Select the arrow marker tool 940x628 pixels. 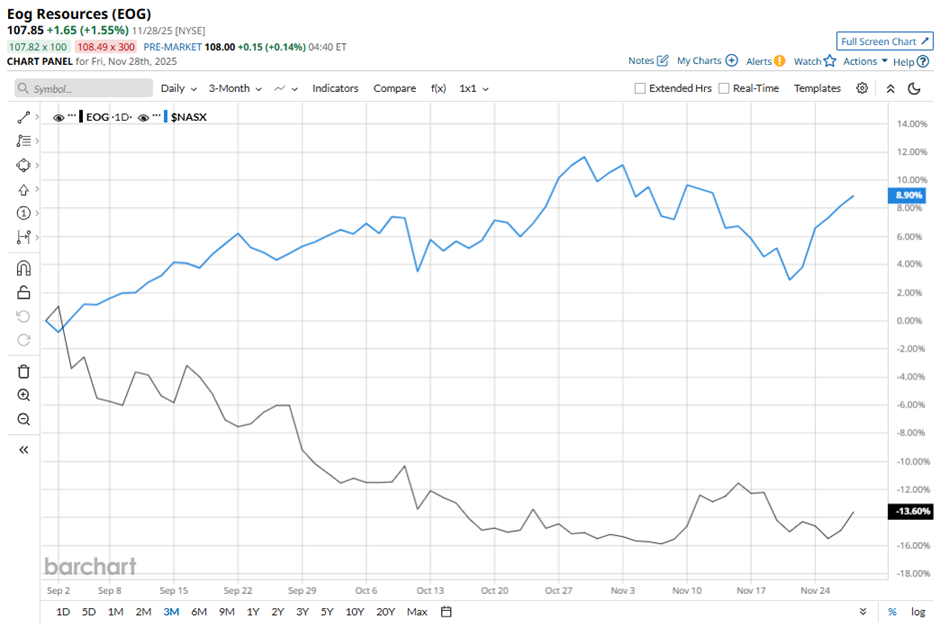[23, 190]
